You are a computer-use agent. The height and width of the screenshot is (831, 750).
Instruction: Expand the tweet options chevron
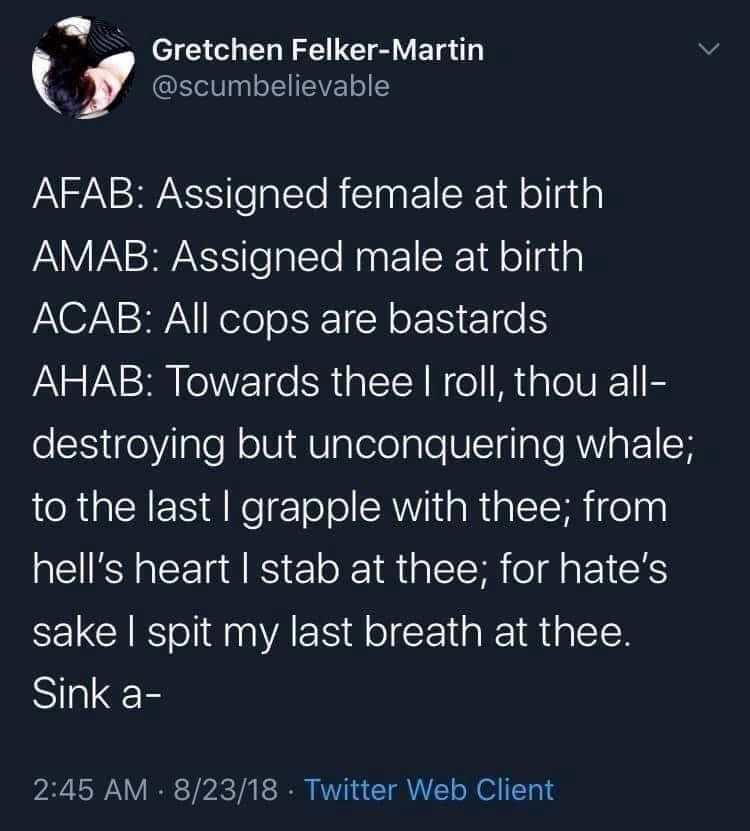coord(708,49)
